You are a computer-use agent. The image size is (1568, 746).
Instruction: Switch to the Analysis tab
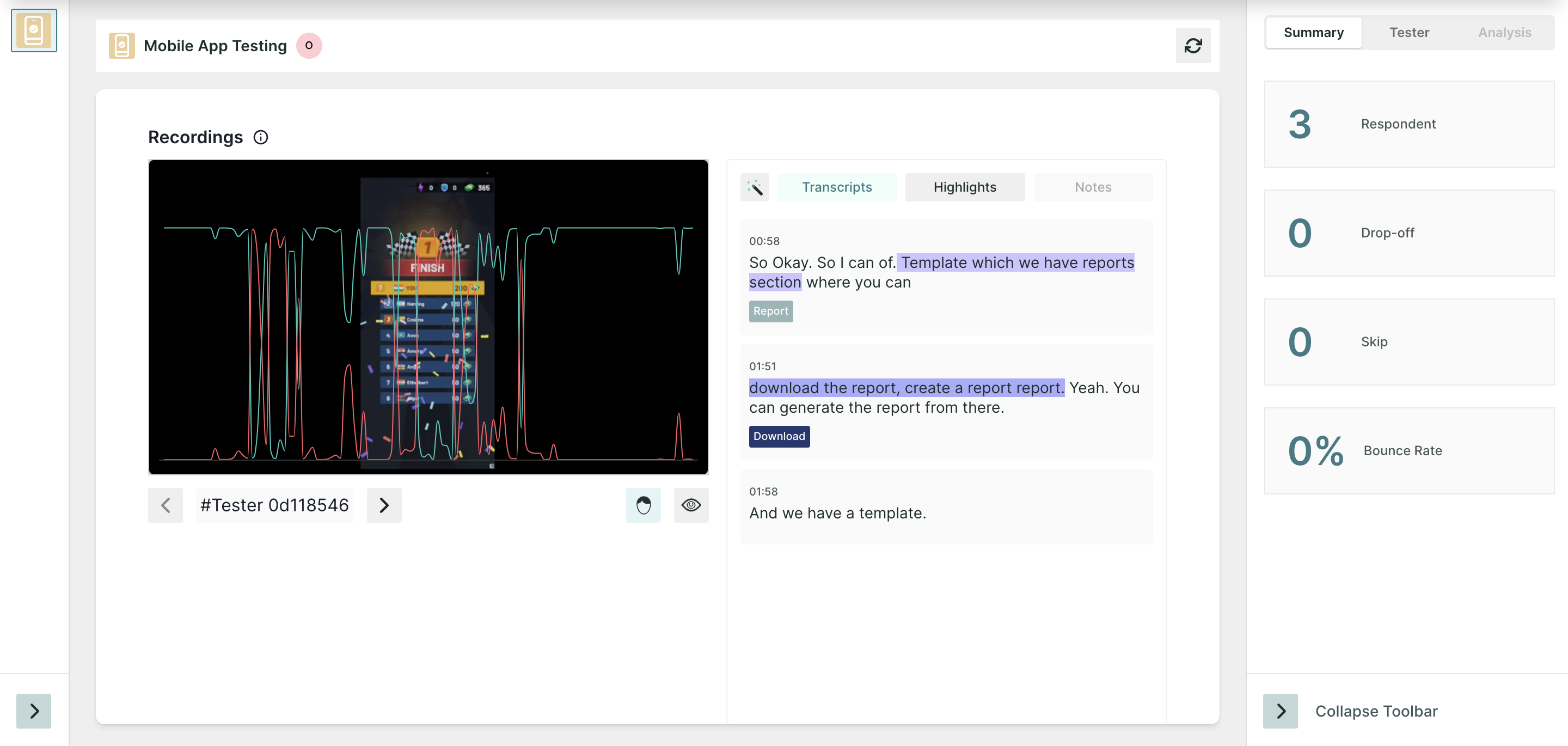[x=1505, y=33]
